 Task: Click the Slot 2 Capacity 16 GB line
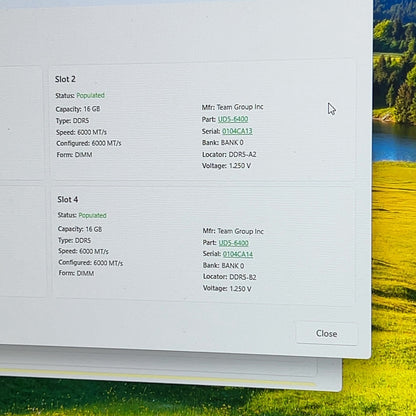pos(78,109)
